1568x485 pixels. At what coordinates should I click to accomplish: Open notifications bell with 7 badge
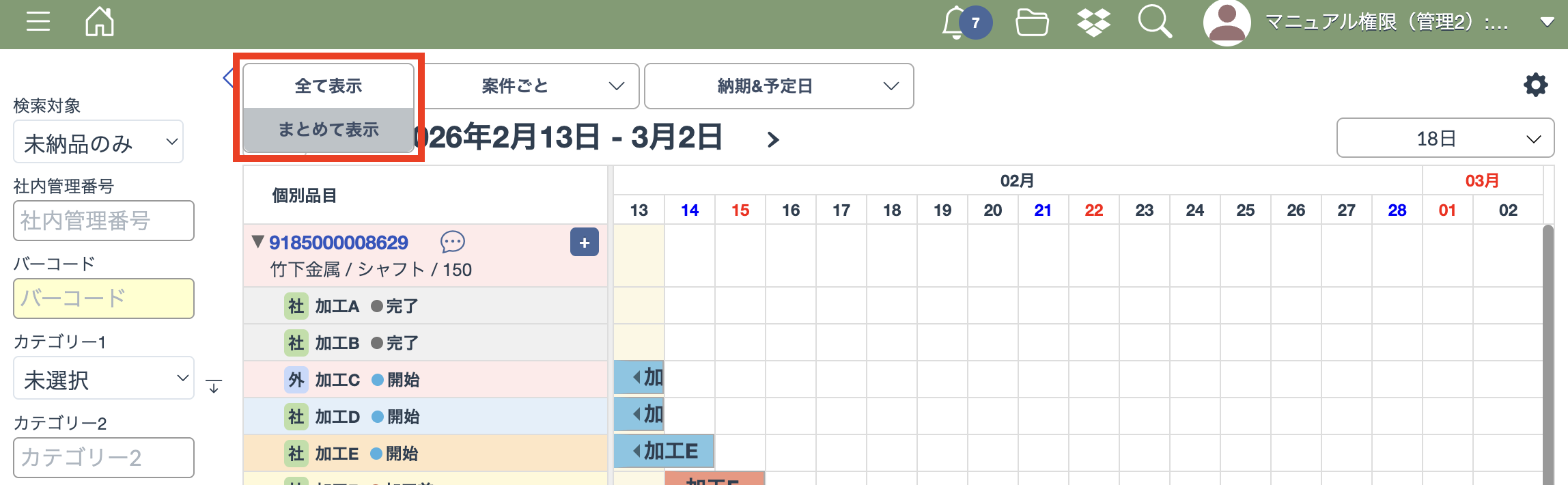click(955, 23)
